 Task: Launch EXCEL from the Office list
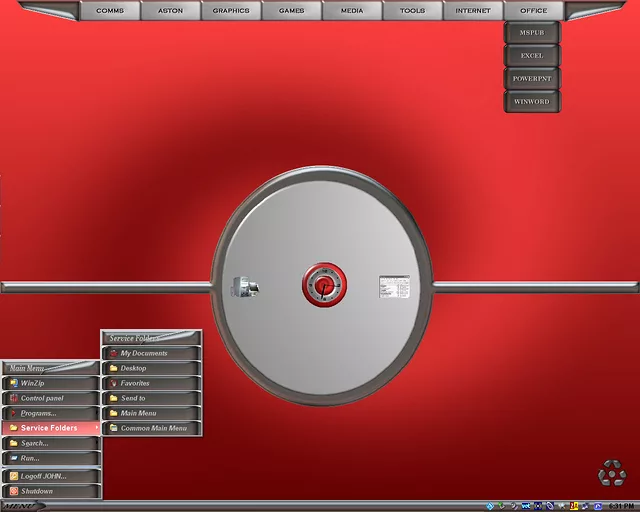[x=532, y=55]
